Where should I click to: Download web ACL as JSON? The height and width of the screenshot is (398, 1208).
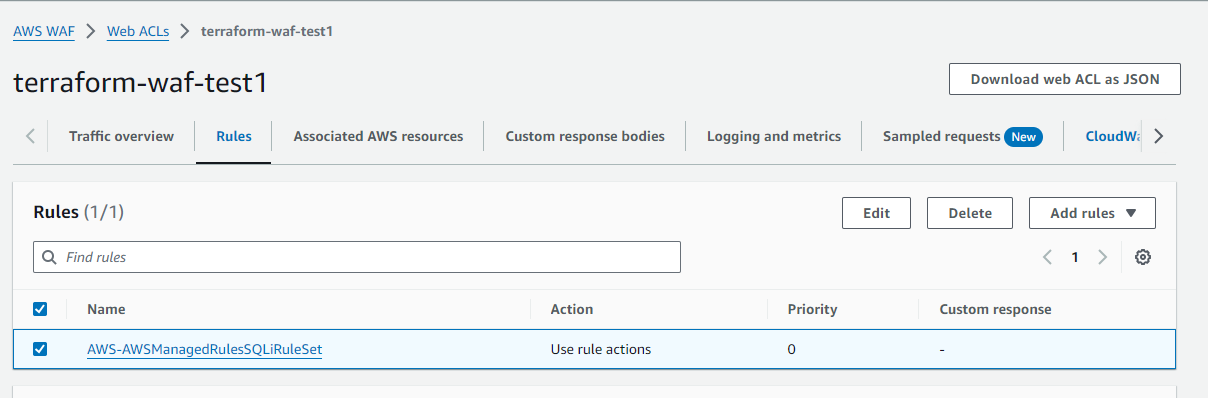(x=1065, y=79)
